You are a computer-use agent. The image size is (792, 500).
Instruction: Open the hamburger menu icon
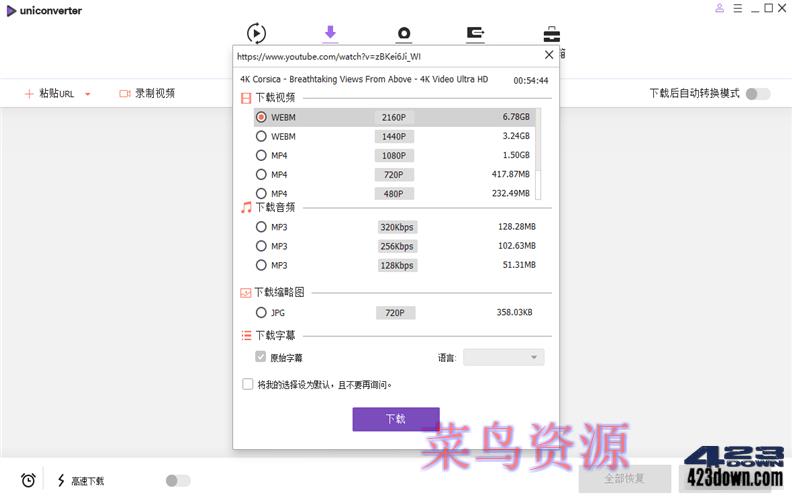(738, 8)
